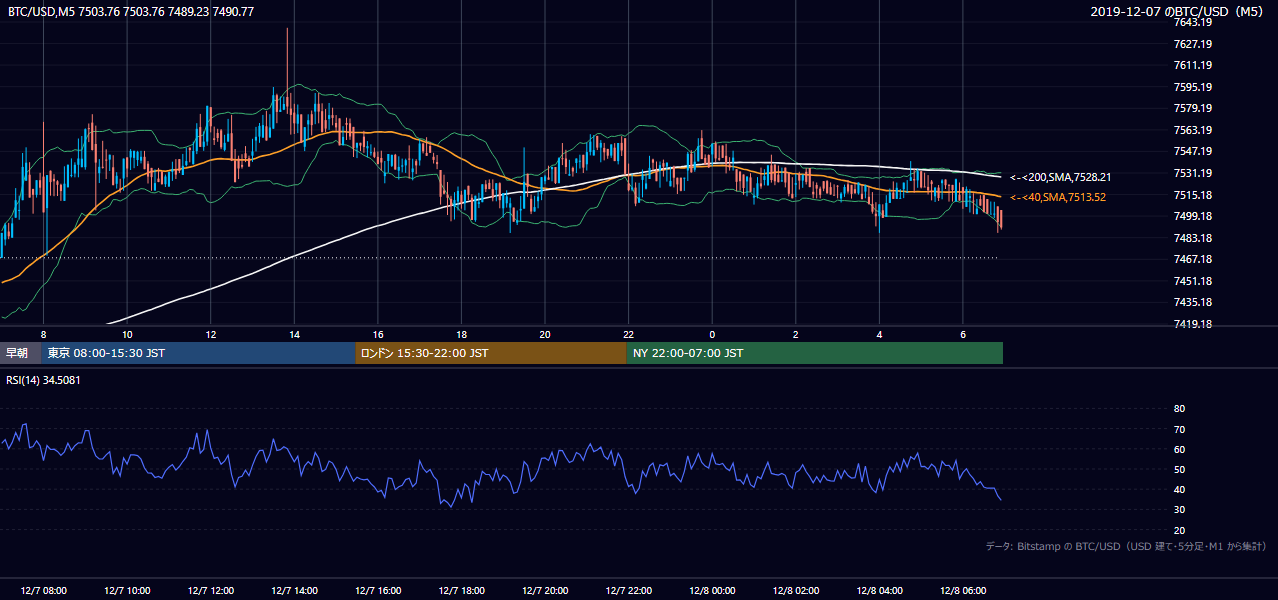
Task: Click hour label 12 under price chart
Action: [x=210, y=334]
